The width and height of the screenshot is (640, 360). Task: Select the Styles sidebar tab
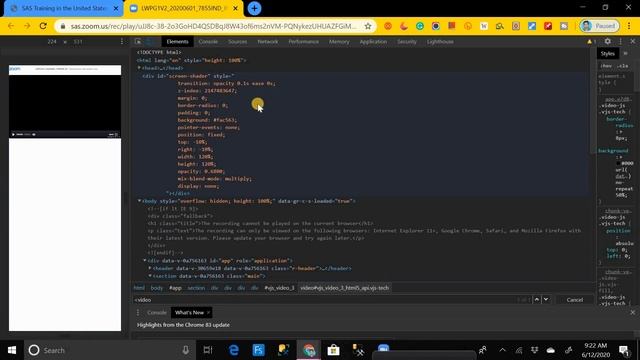coord(607,53)
